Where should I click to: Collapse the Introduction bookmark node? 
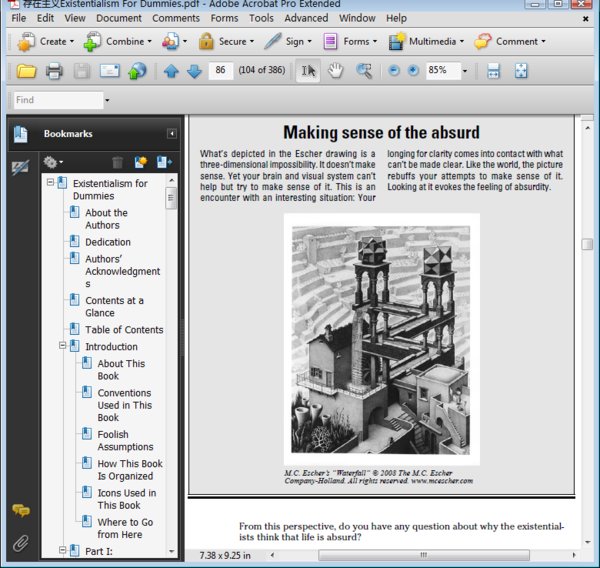[62, 345]
